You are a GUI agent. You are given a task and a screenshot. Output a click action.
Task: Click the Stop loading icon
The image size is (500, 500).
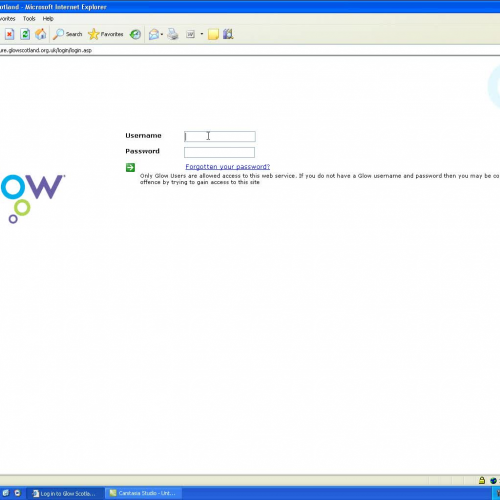[x=9, y=34]
